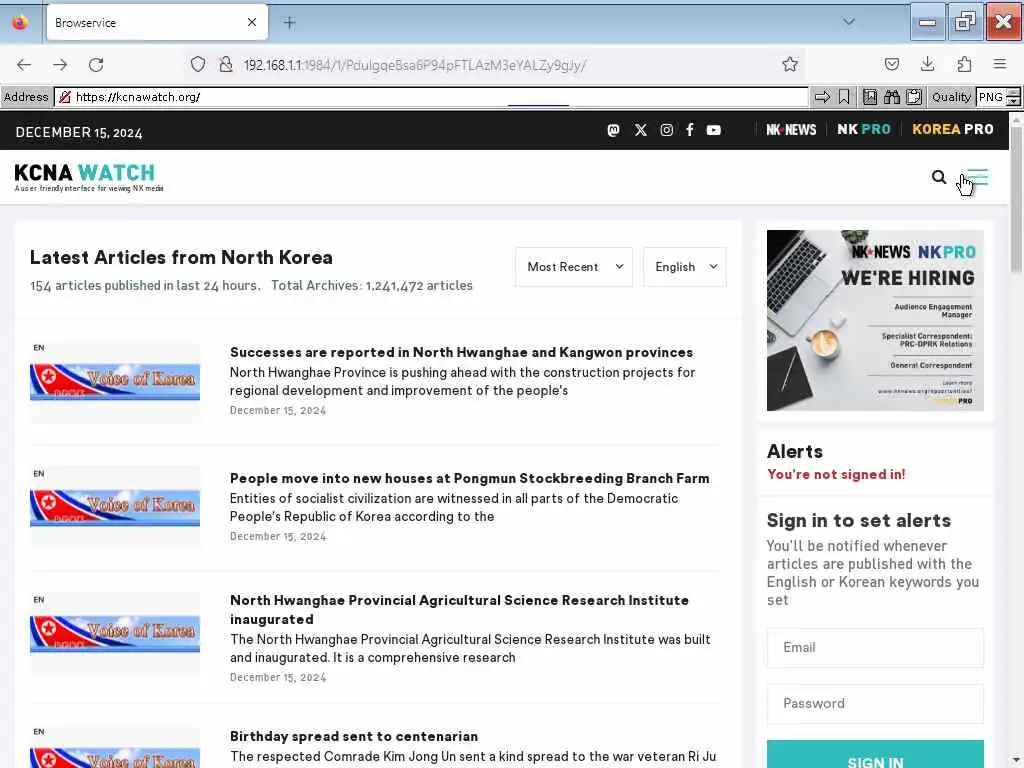
Task: Expand the English language dropdown
Action: pyautogui.click(x=684, y=266)
